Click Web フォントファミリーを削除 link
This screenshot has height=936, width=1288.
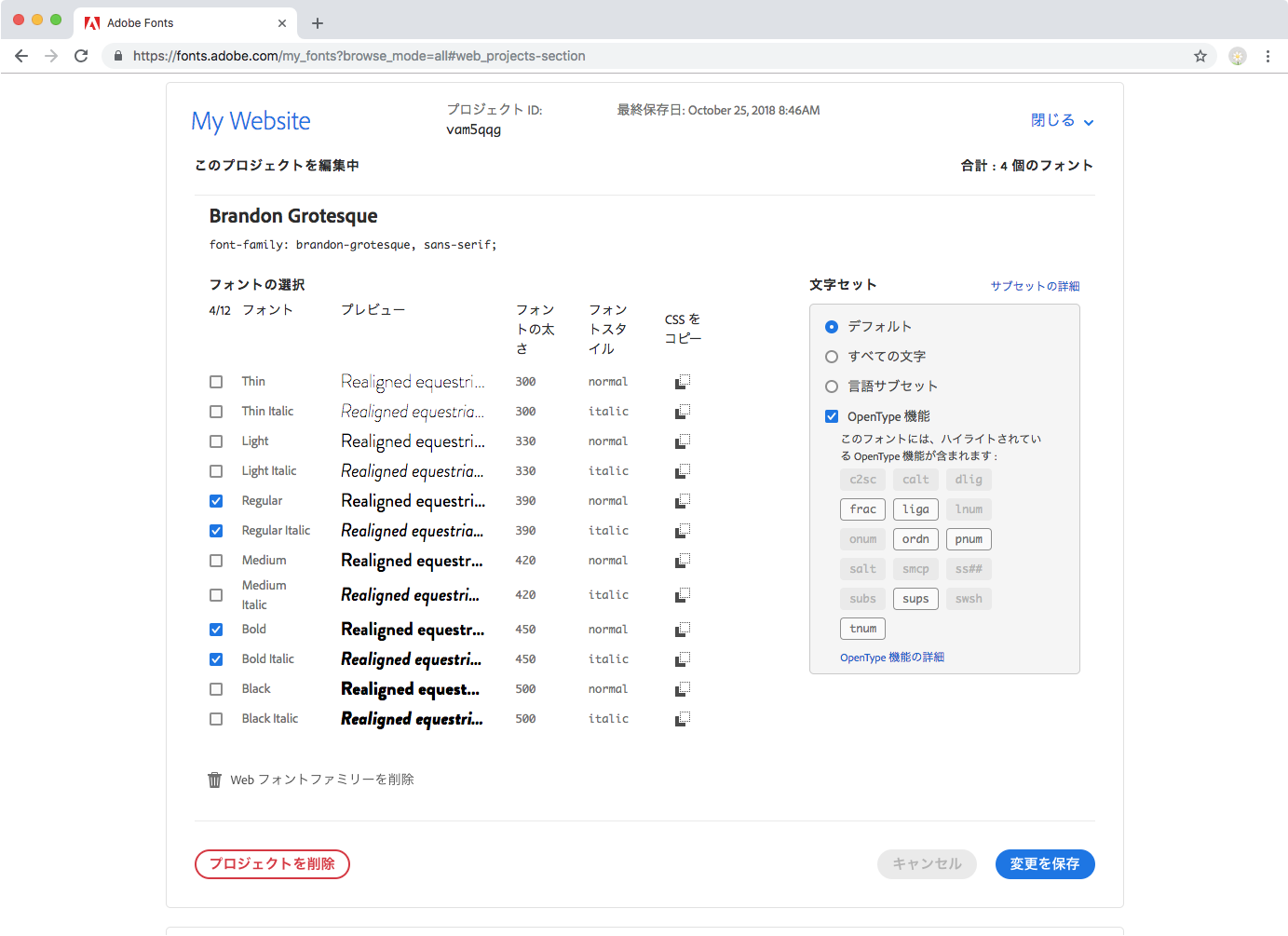[322, 780]
